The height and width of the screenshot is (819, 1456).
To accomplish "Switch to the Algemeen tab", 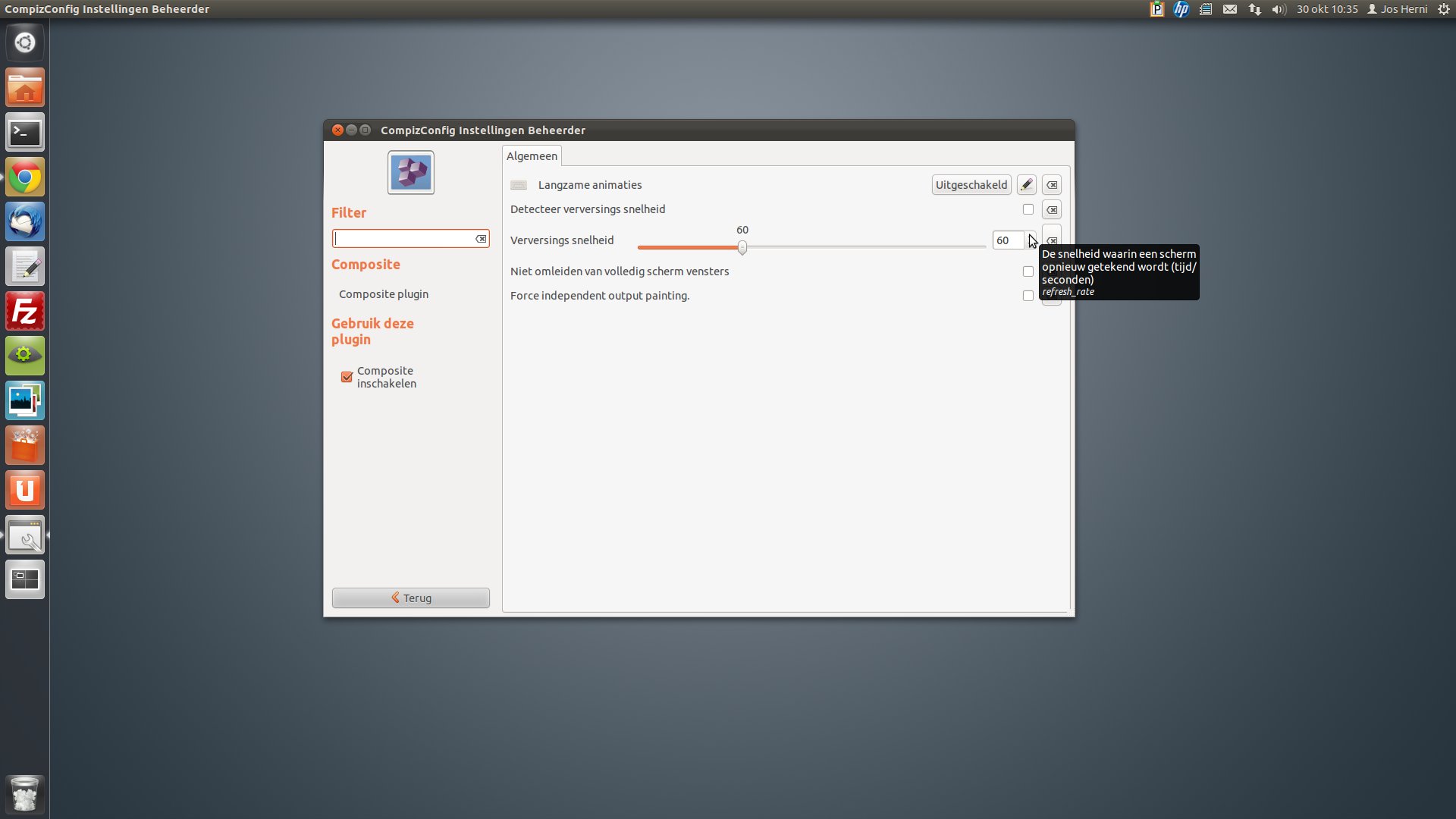I will tap(532, 156).
